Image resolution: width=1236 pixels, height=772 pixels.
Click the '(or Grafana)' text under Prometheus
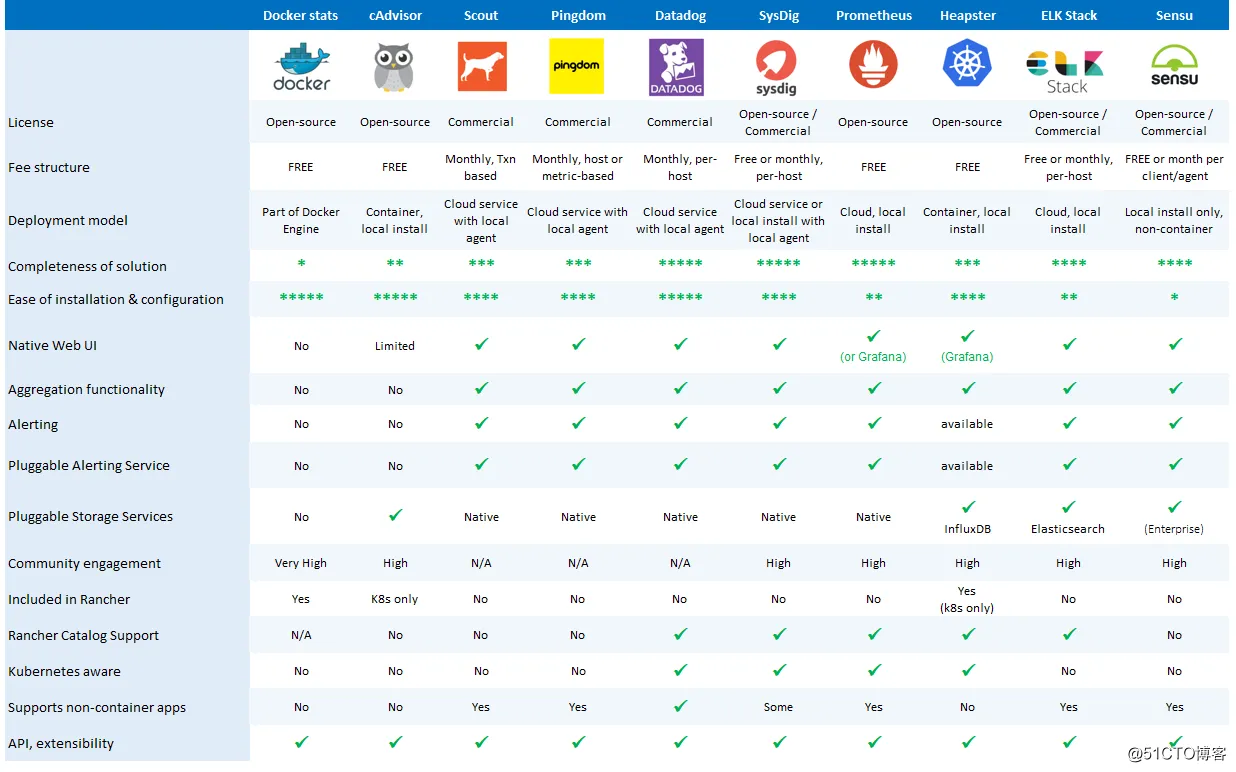[873, 357]
